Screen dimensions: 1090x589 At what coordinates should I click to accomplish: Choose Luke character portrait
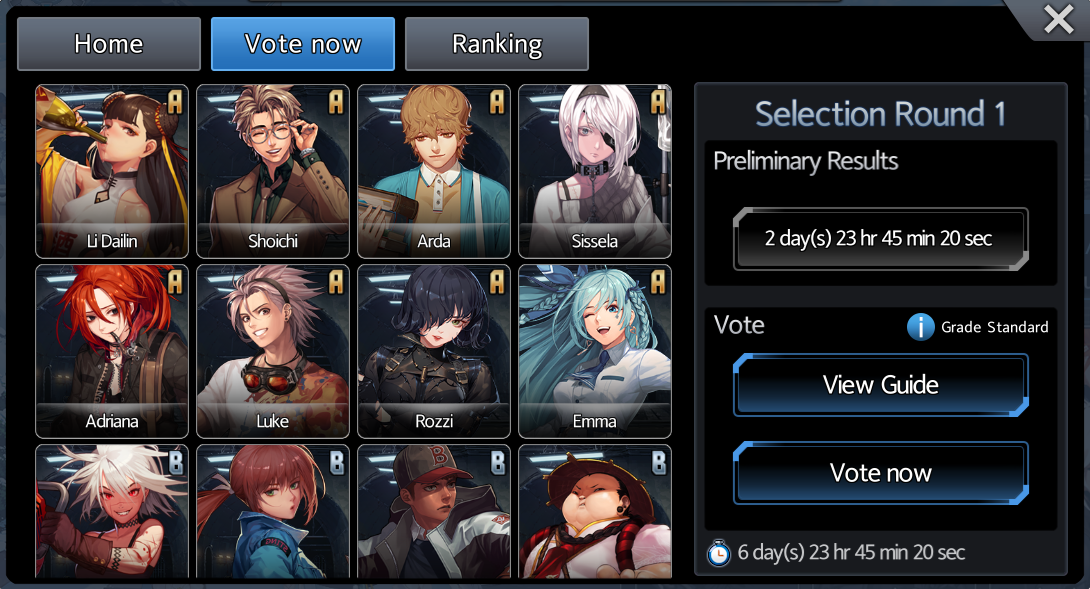pos(273,351)
